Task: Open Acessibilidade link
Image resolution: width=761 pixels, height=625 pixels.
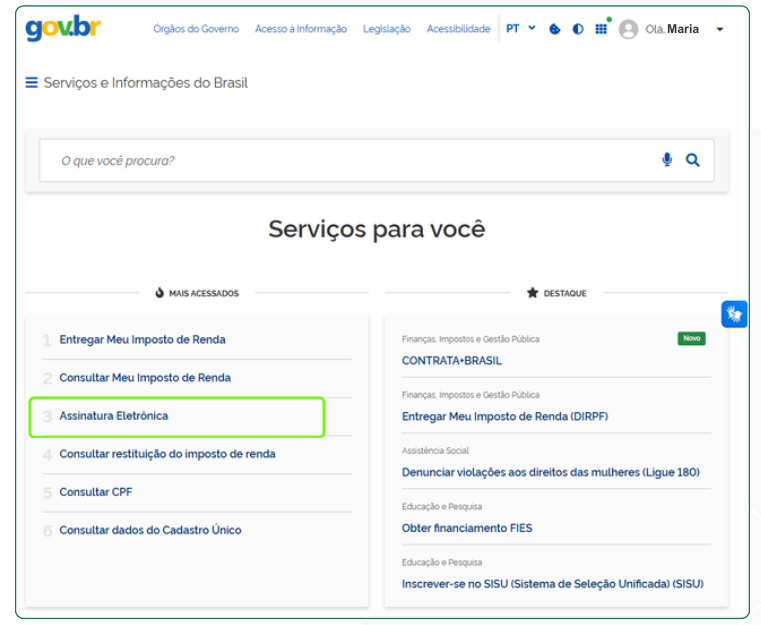Action: (459, 29)
